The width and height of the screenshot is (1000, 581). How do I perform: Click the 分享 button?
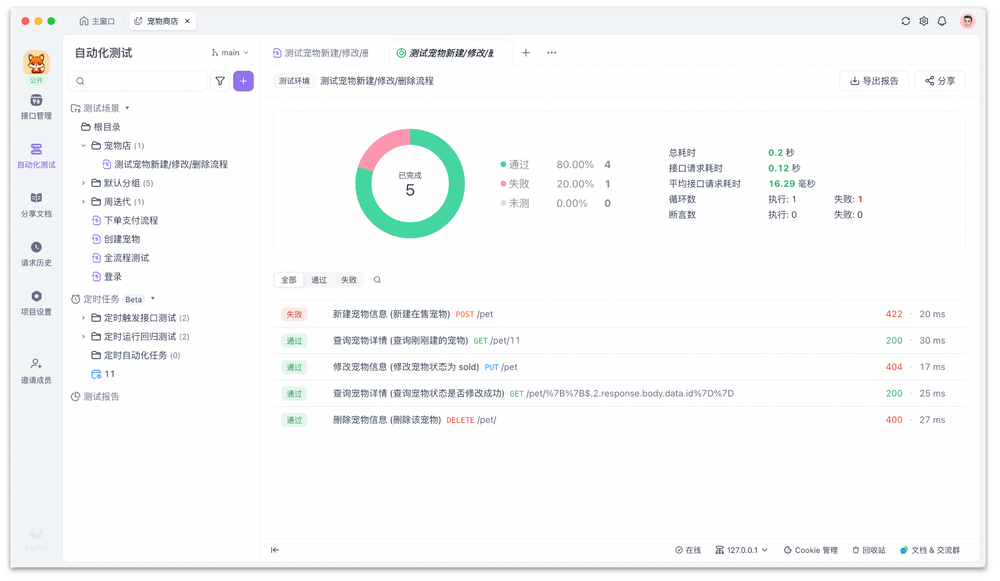click(x=939, y=81)
